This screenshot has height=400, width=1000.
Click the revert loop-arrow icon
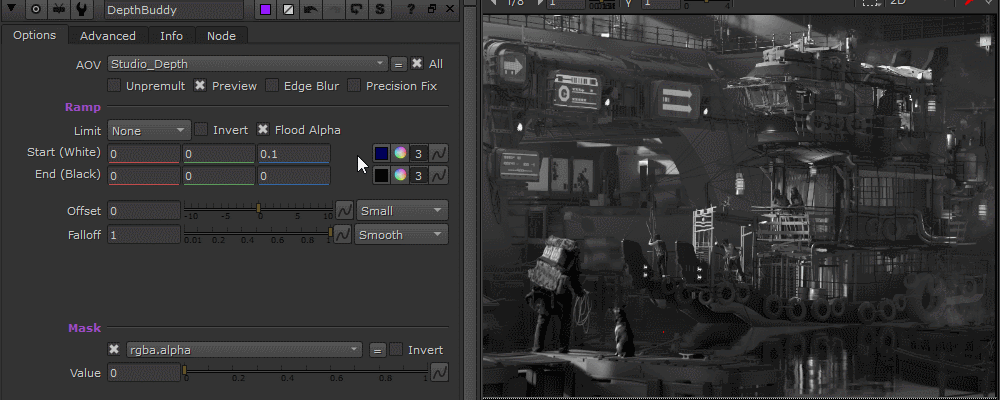point(357,10)
